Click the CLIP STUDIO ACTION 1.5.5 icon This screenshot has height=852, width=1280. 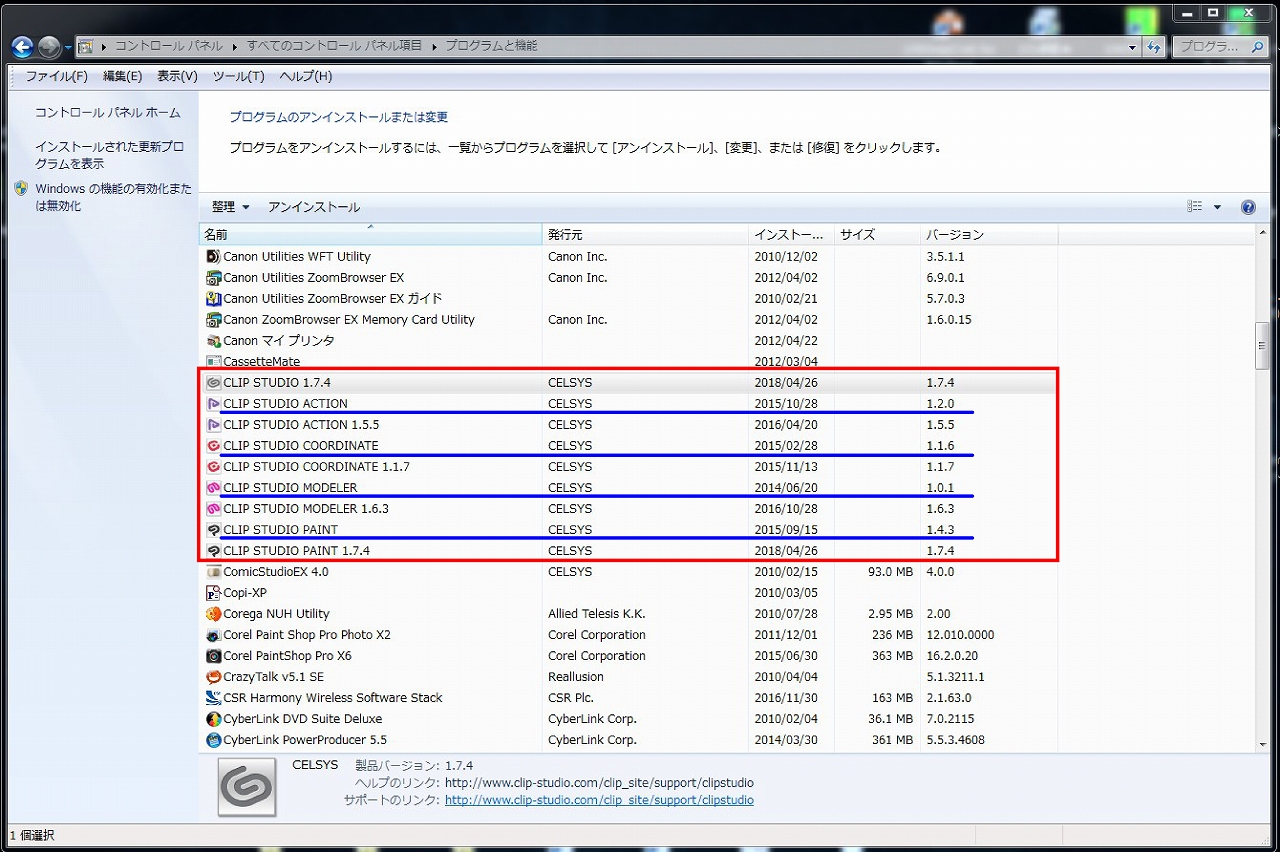pos(213,425)
